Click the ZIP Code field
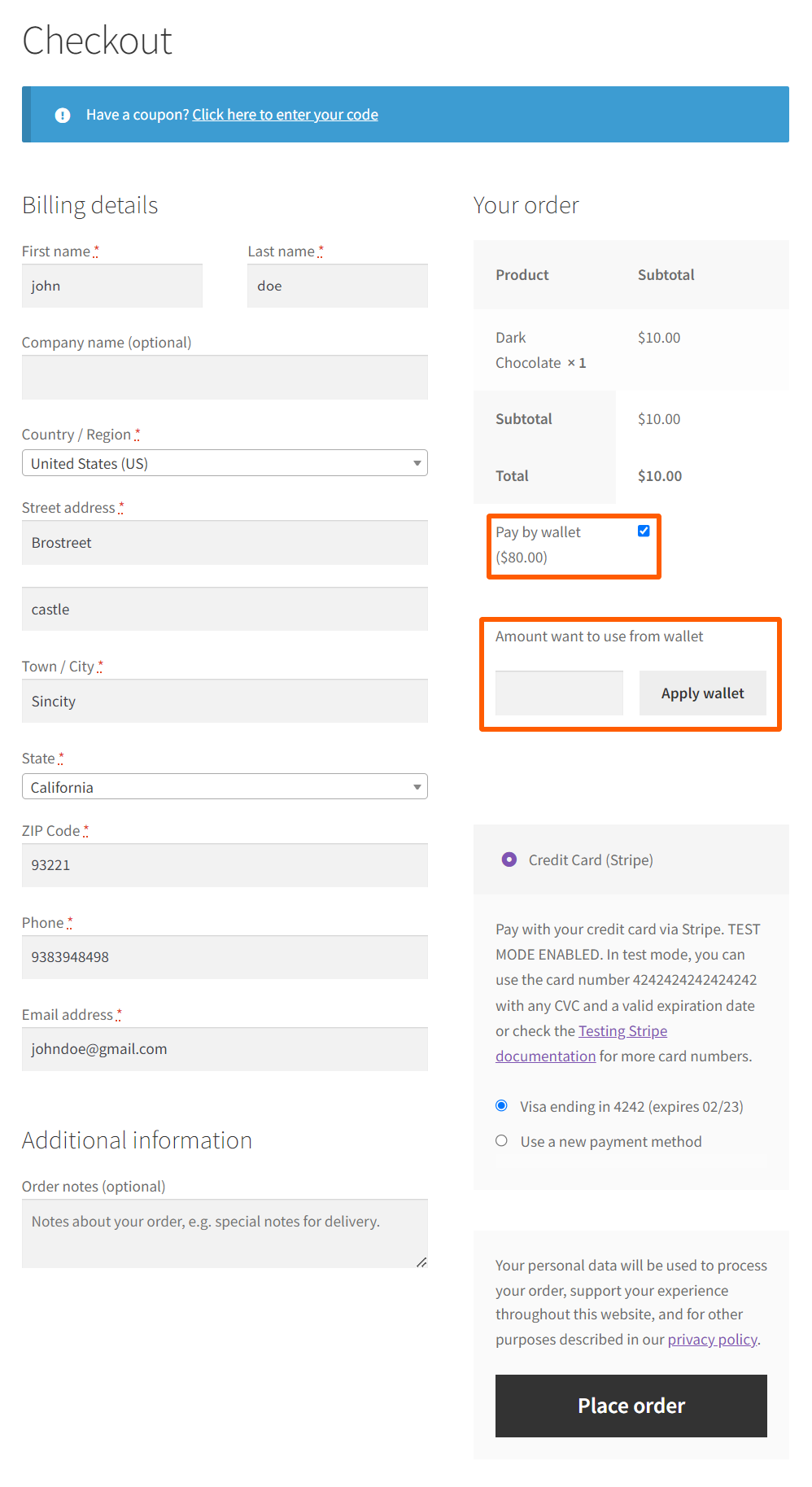Viewport: 812px width, 1487px height. [225, 865]
